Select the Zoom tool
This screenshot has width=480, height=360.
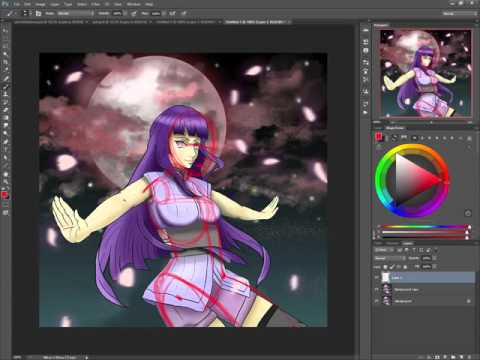[6, 182]
